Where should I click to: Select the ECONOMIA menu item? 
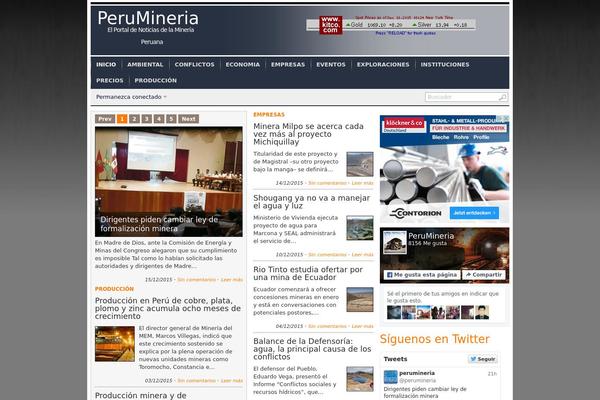[x=243, y=65]
